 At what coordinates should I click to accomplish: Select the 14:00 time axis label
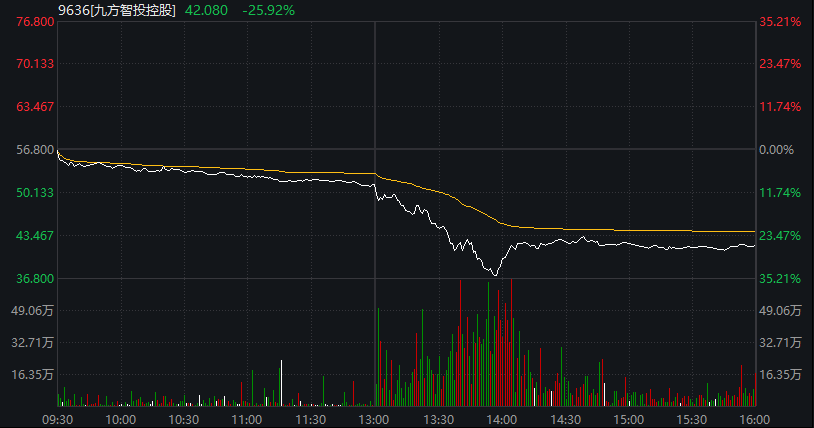(501, 418)
